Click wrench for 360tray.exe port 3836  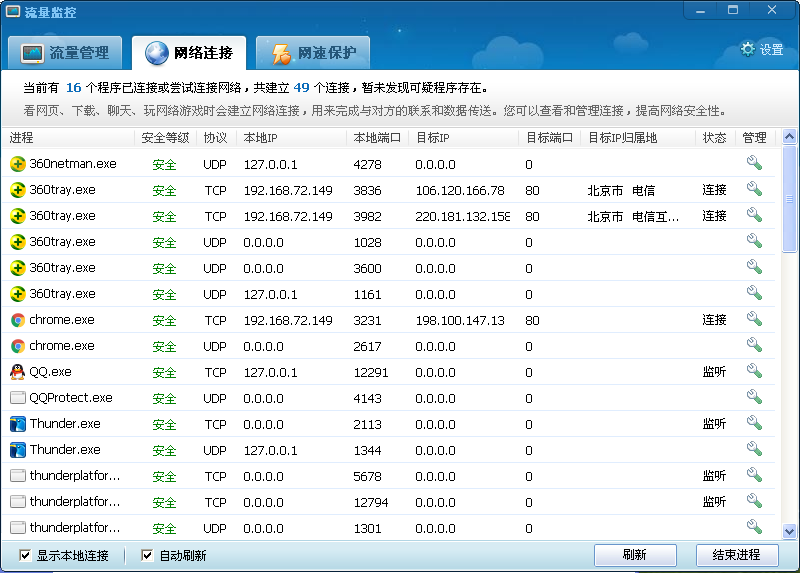[754, 189]
